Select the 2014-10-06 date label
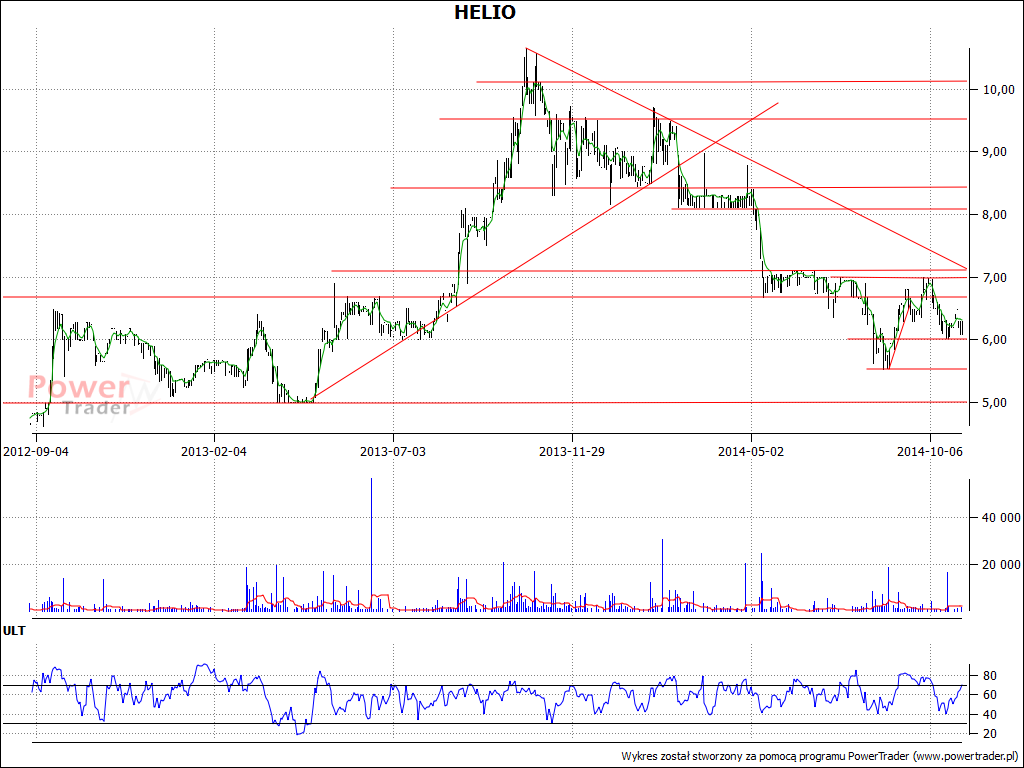Screen dimensions: 1024x768 [930, 451]
